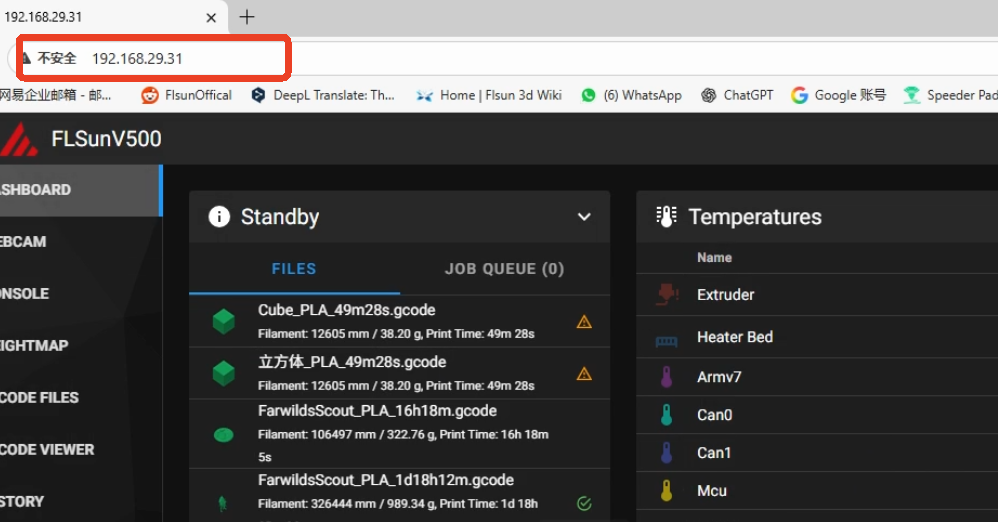Open the ChatGPT bookmark
The image size is (998, 522).
pos(737,95)
